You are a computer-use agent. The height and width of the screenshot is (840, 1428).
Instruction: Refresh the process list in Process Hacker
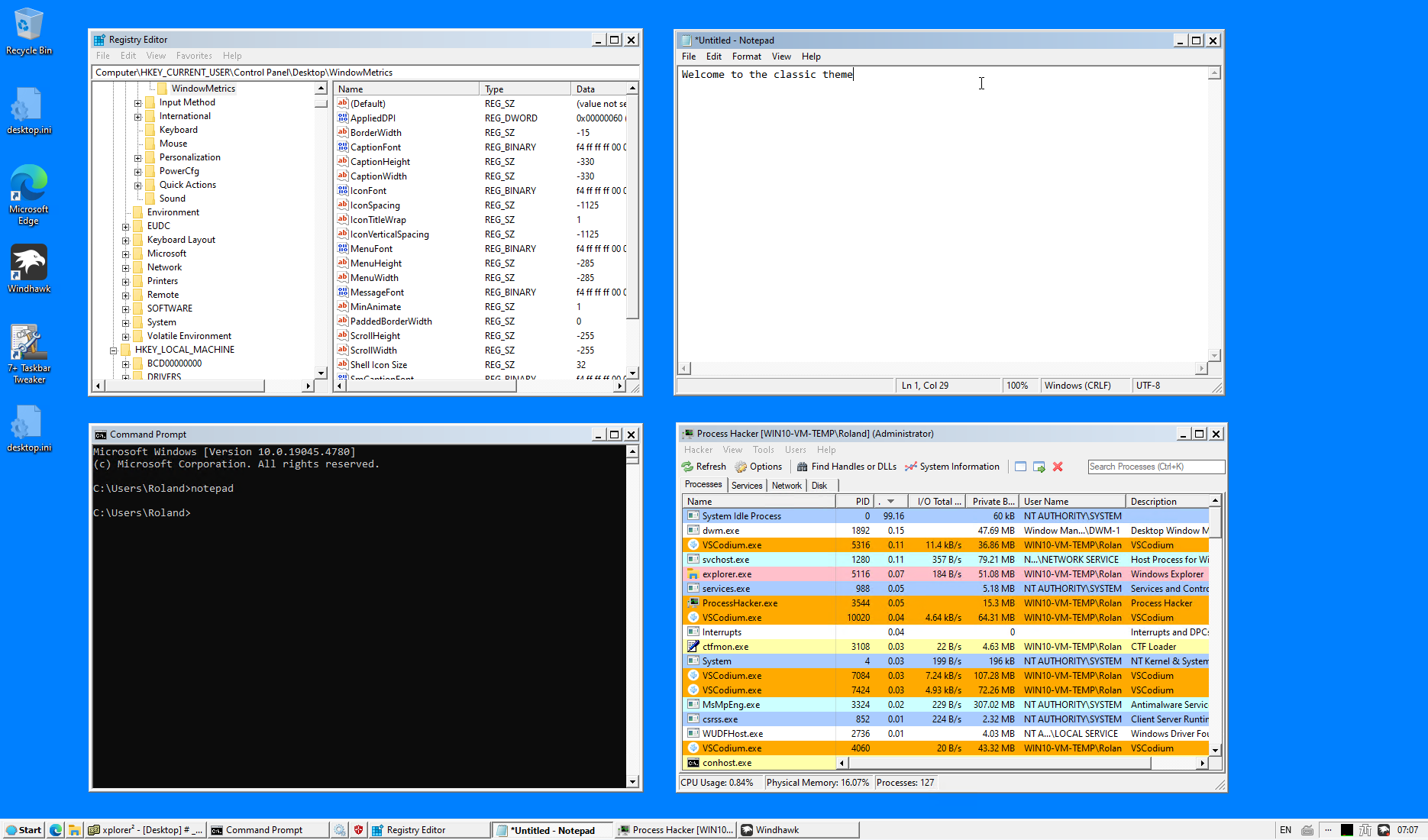[703, 467]
